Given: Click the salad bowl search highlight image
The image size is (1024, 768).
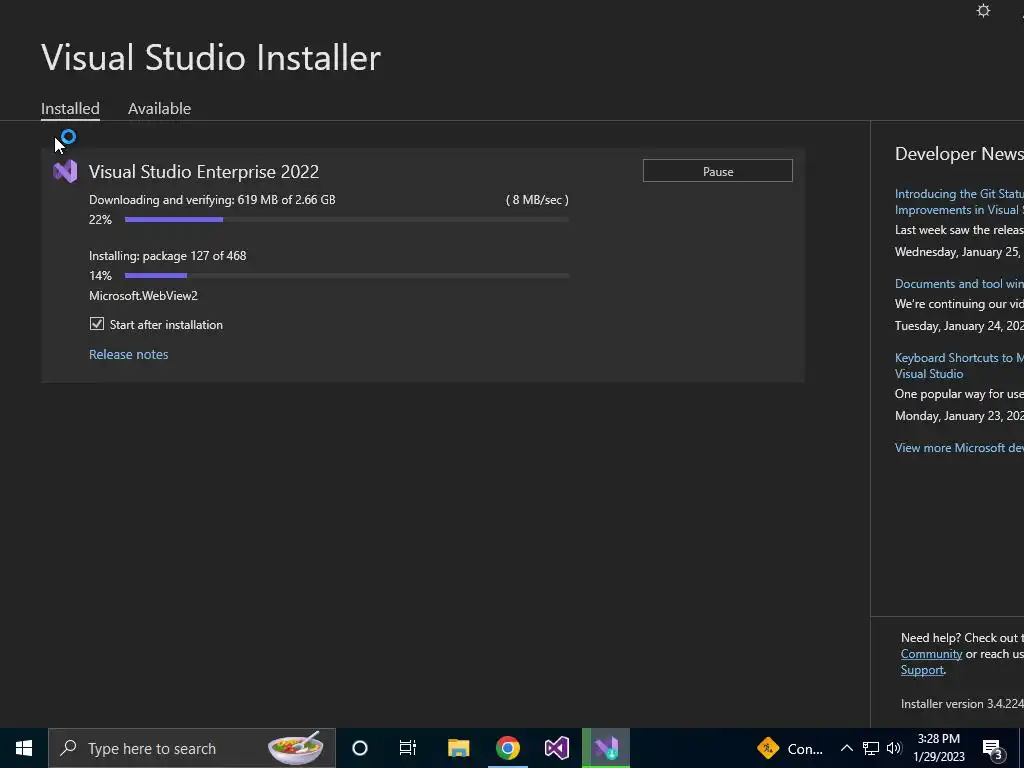Looking at the screenshot, I should tap(296, 748).
